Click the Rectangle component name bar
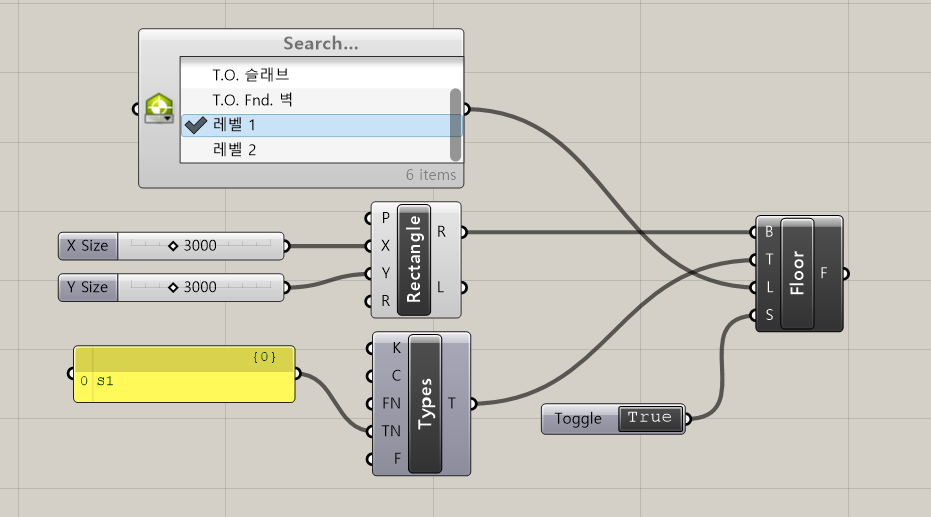 [414, 259]
